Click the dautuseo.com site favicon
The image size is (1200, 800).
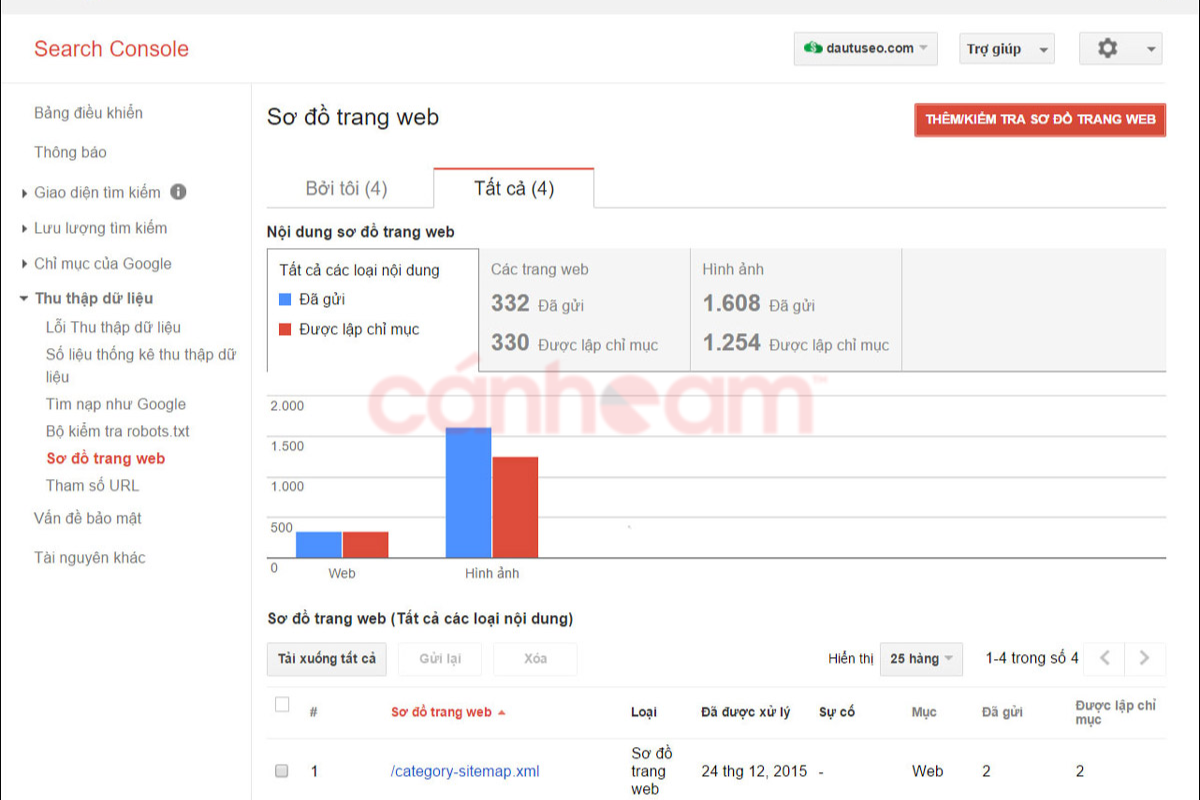click(812, 48)
